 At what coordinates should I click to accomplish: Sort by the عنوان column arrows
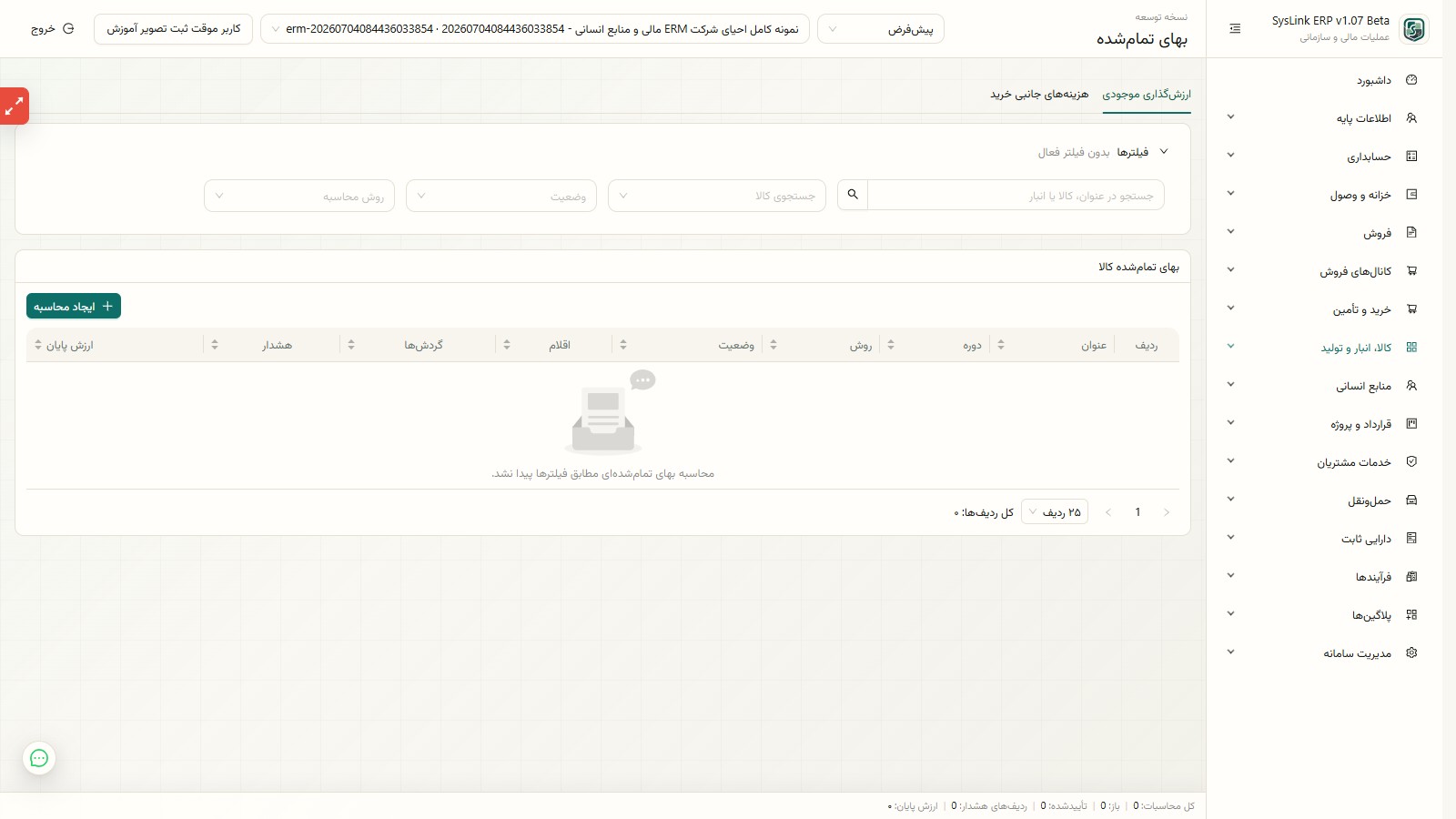(1001, 345)
